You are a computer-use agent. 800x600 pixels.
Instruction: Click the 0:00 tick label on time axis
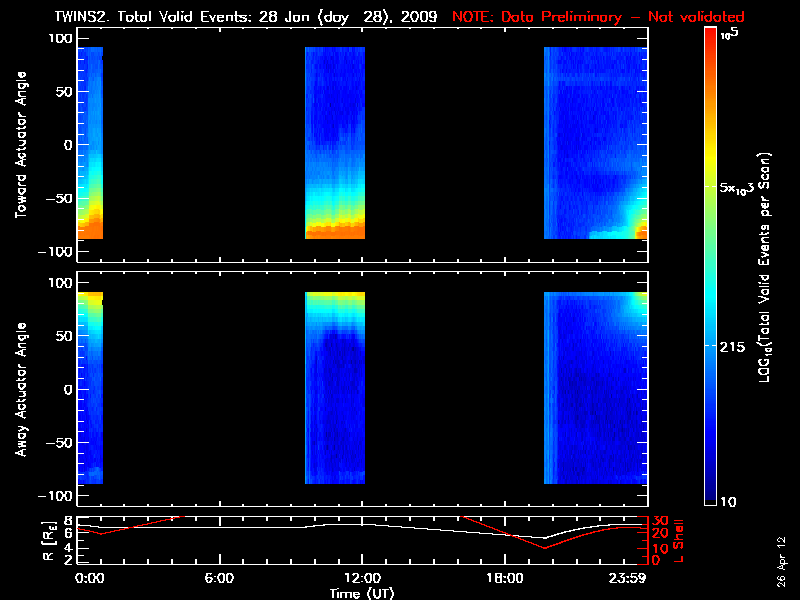(89, 578)
